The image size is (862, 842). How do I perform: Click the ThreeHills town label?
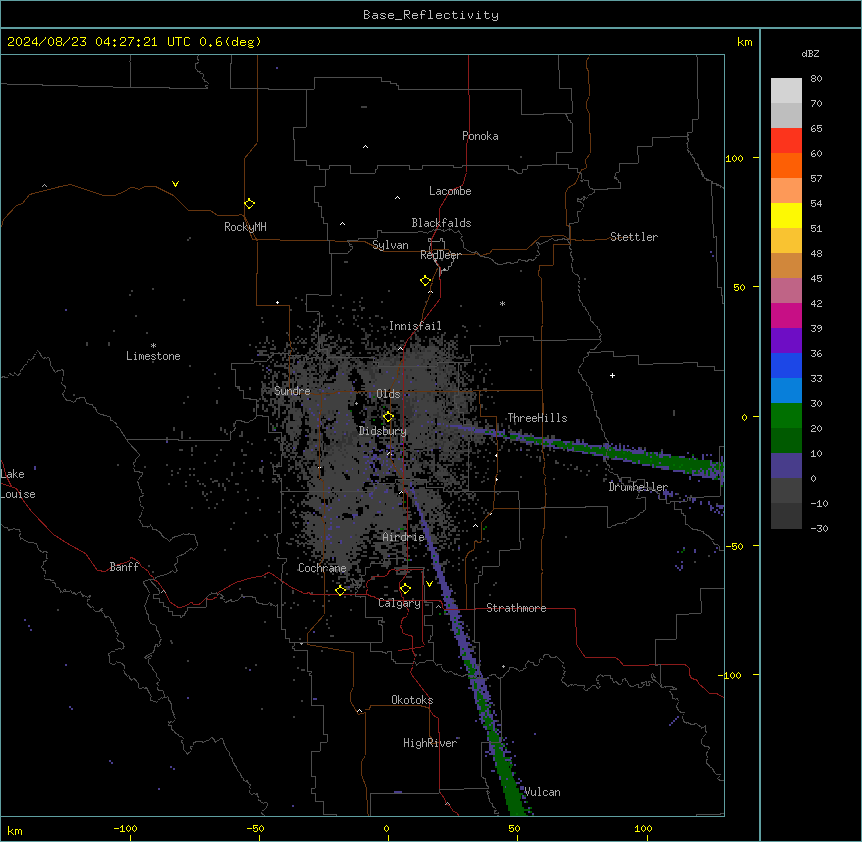point(537,418)
